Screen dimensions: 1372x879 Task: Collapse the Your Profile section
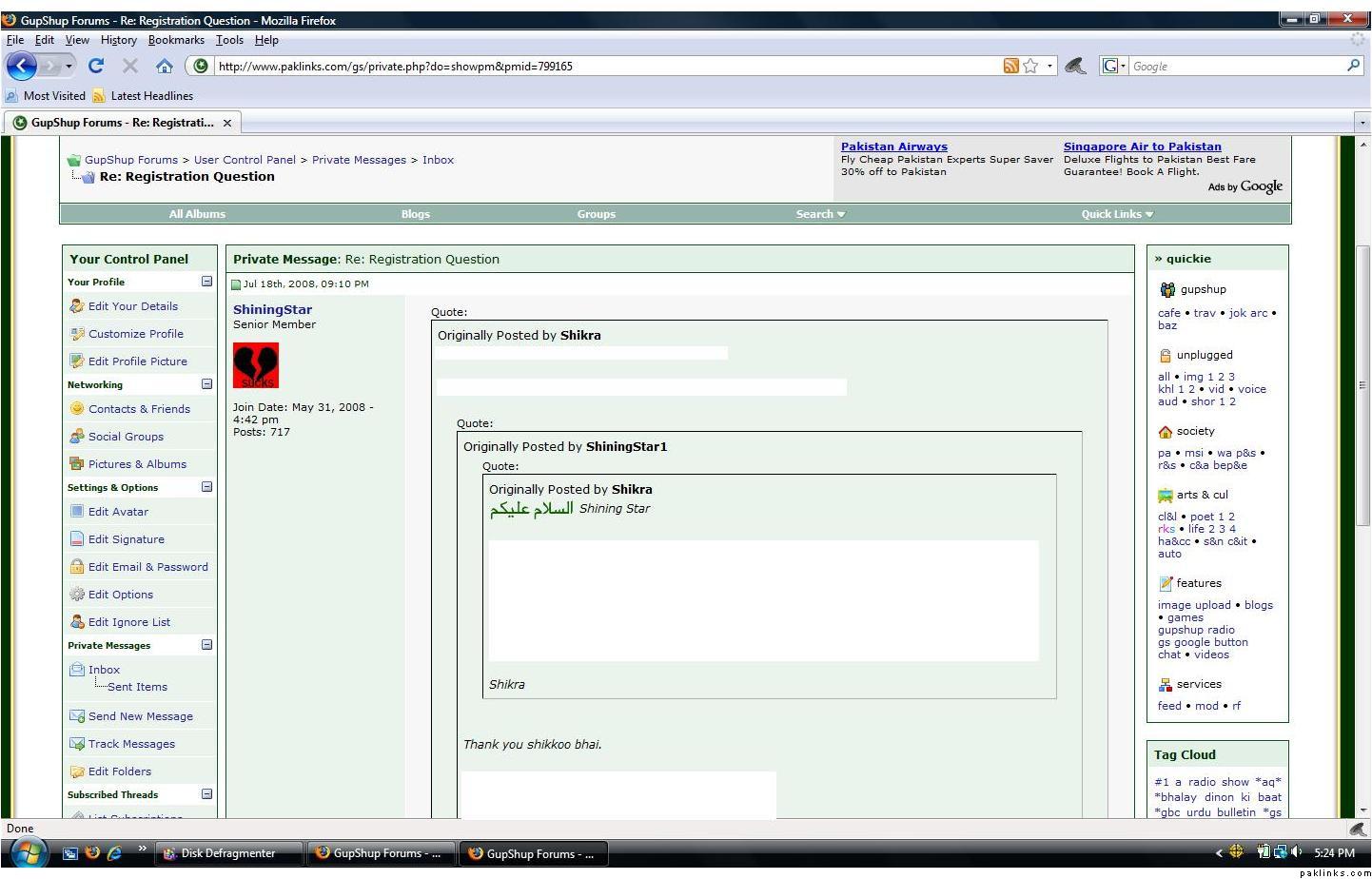pos(206,282)
